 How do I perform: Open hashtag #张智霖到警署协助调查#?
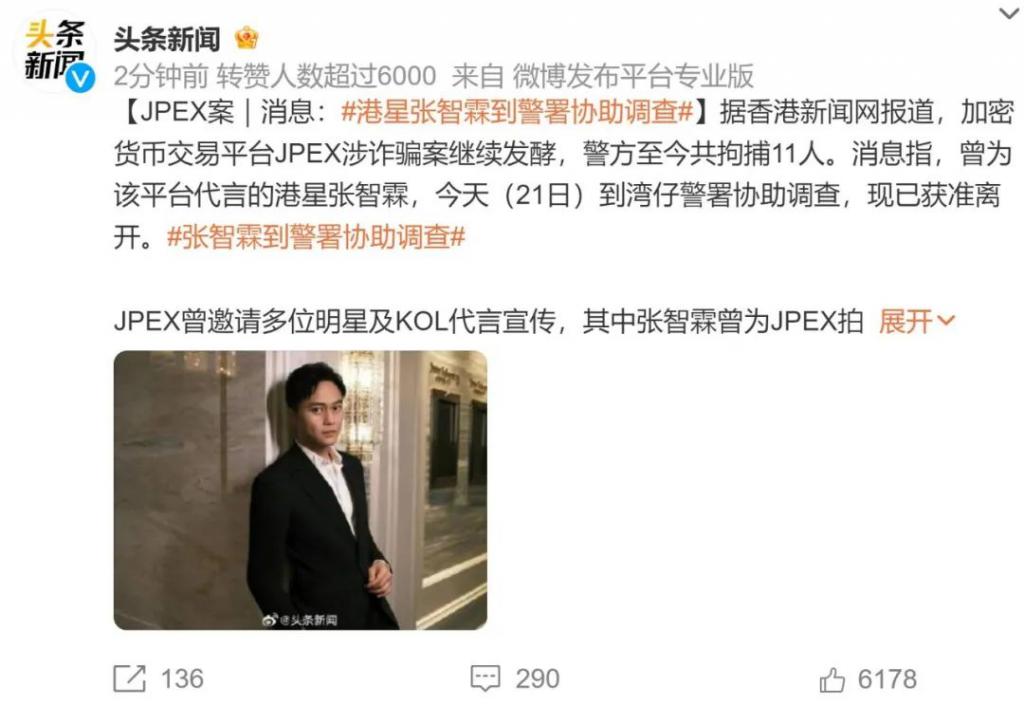pos(315,236)
